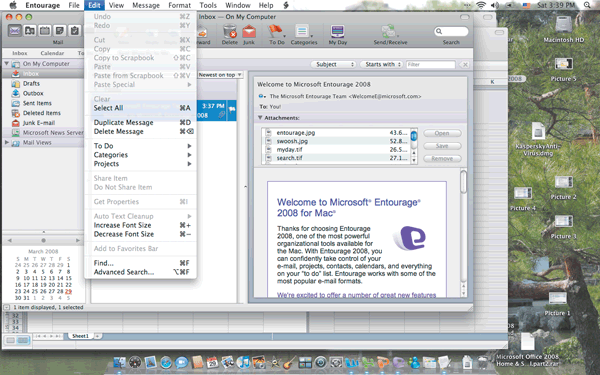Toggle Excel normal view button
The width and height of the screenshot is (600, 375).
tap(10, 340)
